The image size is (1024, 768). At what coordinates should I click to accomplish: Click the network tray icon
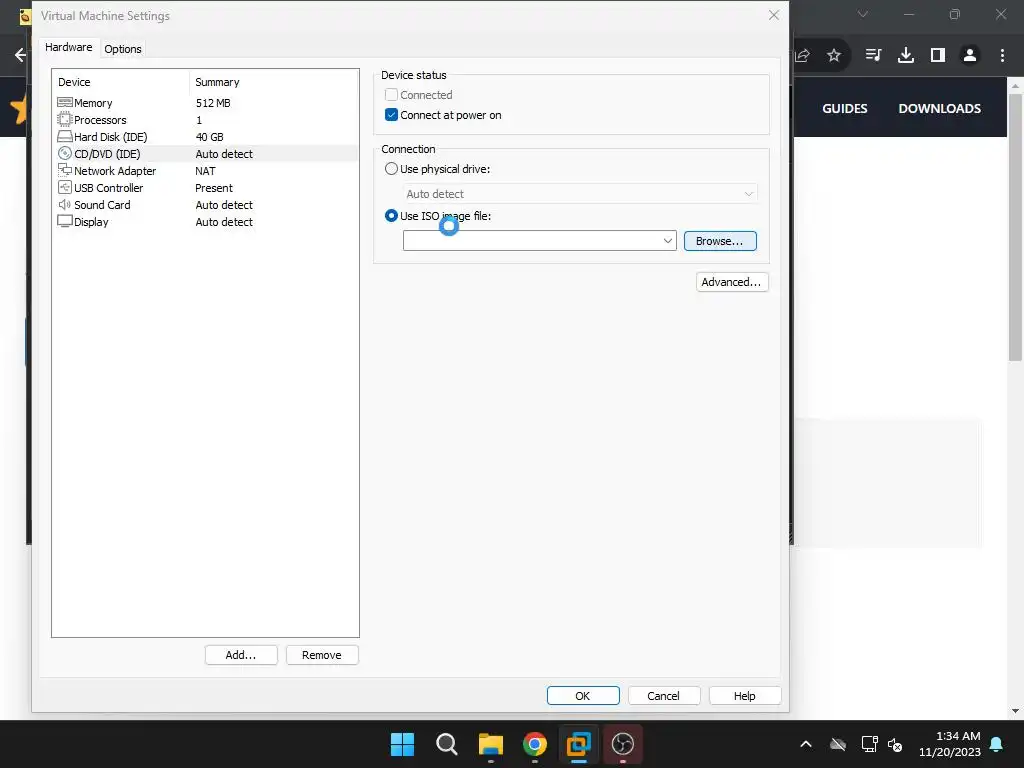pyautogui.click(x=869, y=744)
